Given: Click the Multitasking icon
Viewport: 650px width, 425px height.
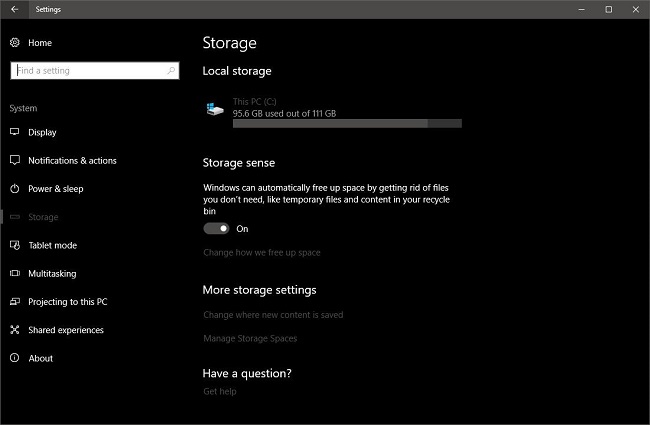Looking at the screenshot, I should pos(15,273).
